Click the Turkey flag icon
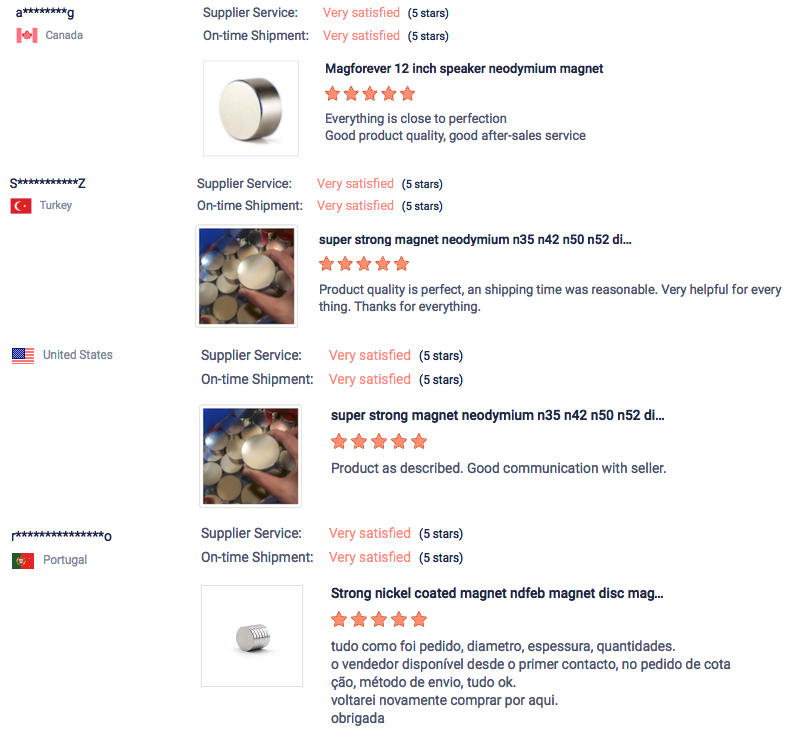Screen dimensions: 788x740 pyautogui.click(x=21, y=206)
